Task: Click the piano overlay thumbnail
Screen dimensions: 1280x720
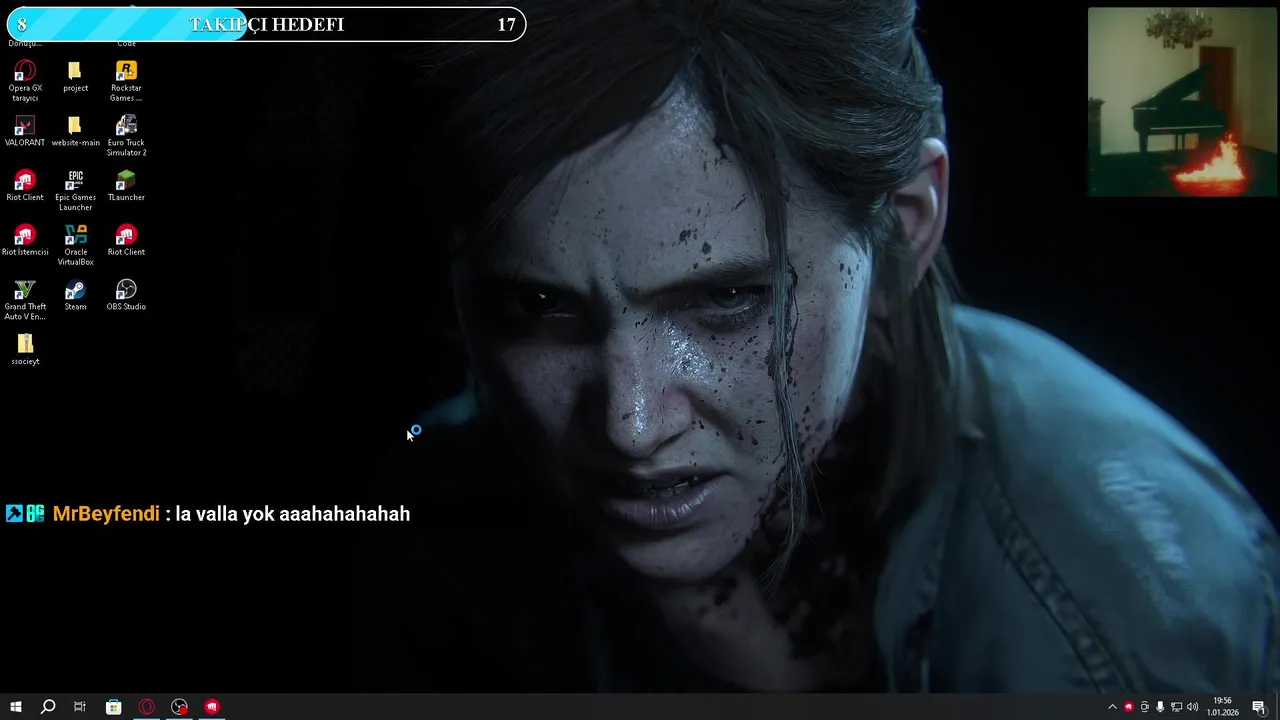Action: point(1182,102)
